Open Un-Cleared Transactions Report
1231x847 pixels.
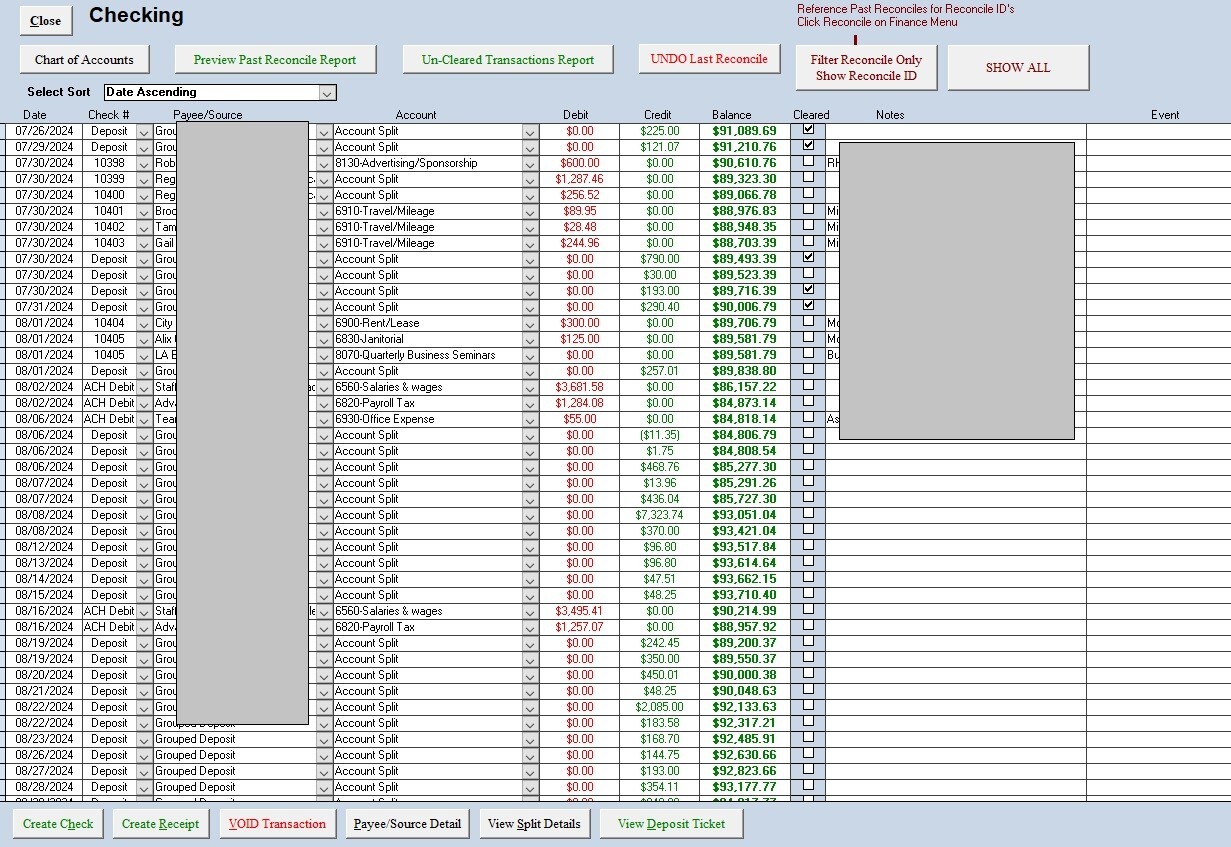[508, 59]
